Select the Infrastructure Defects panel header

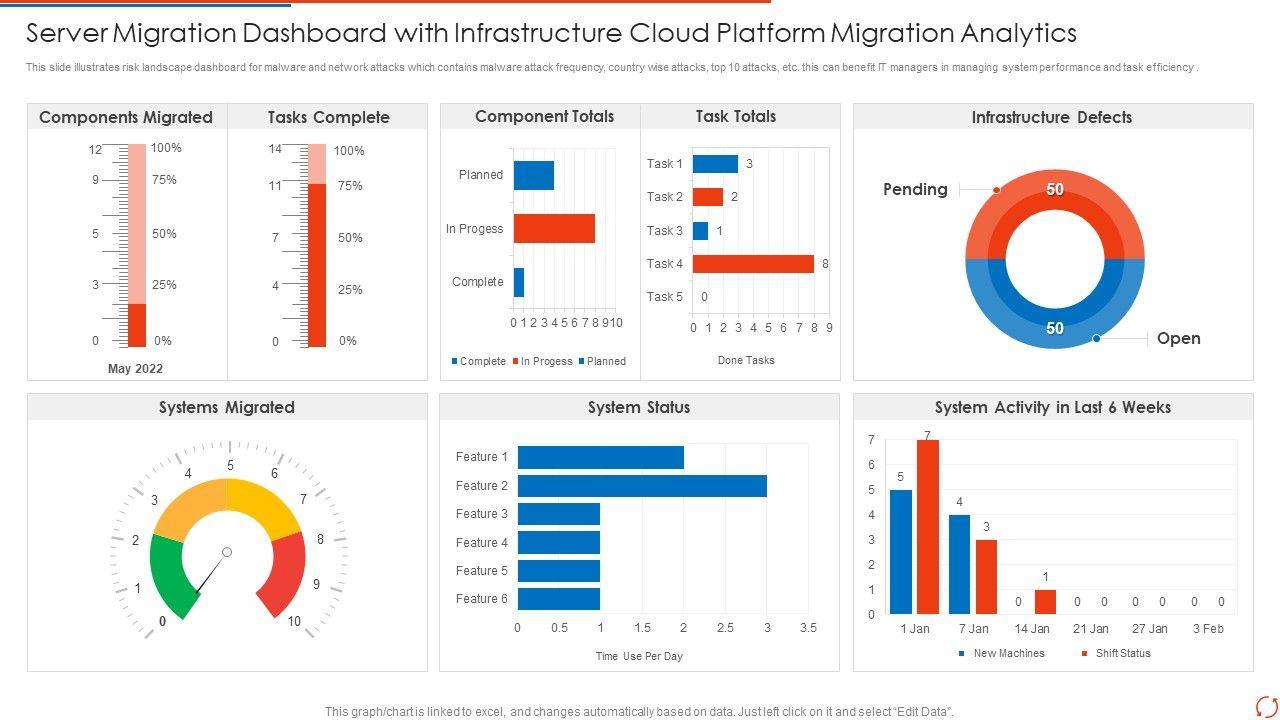(1051, 117)
